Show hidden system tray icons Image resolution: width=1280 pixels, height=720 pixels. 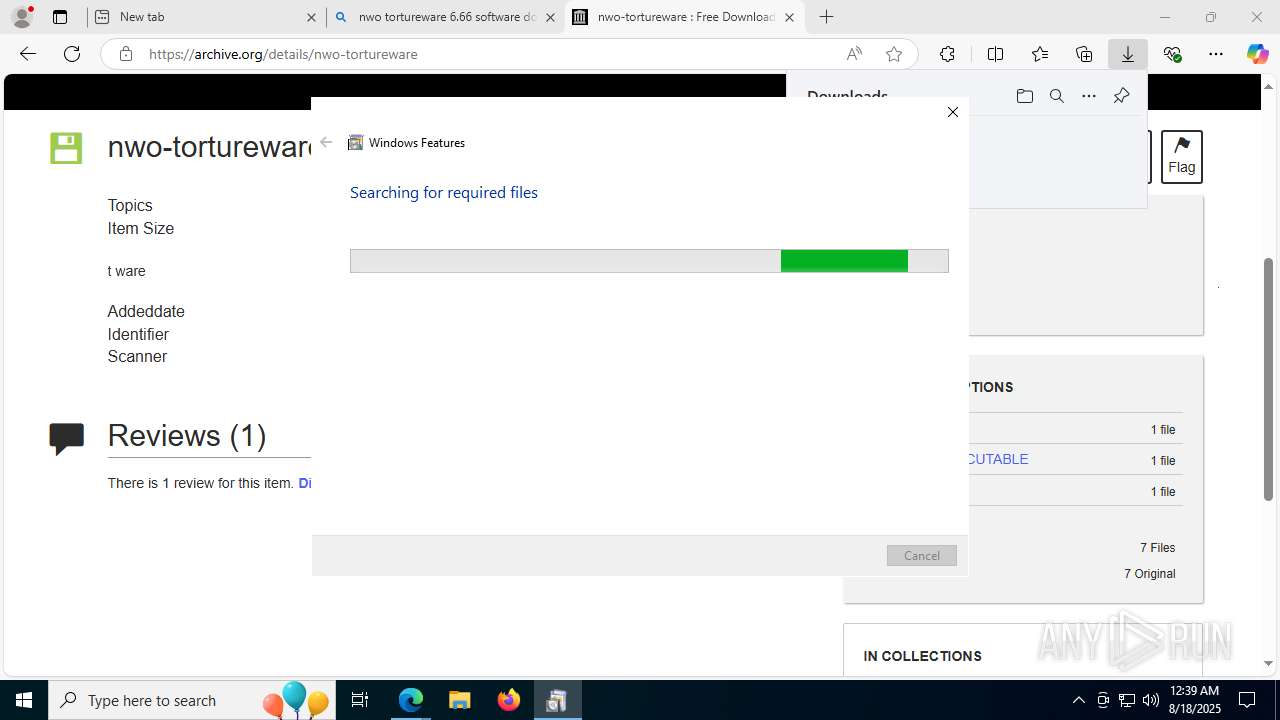coord(1078,700)
